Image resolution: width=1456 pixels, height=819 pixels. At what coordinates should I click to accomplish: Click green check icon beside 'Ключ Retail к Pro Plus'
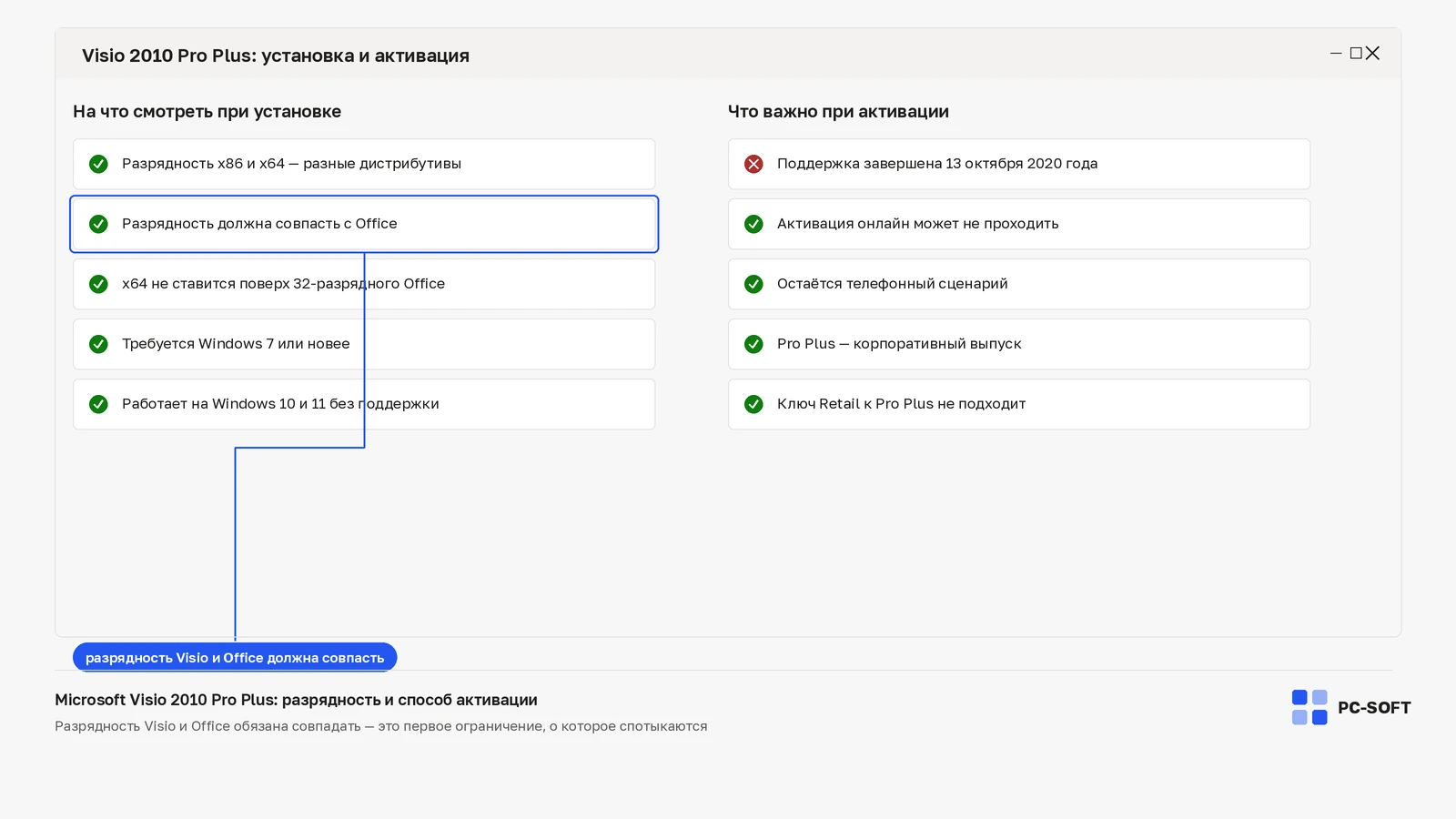pyautogui.click(x=753, y=404)
